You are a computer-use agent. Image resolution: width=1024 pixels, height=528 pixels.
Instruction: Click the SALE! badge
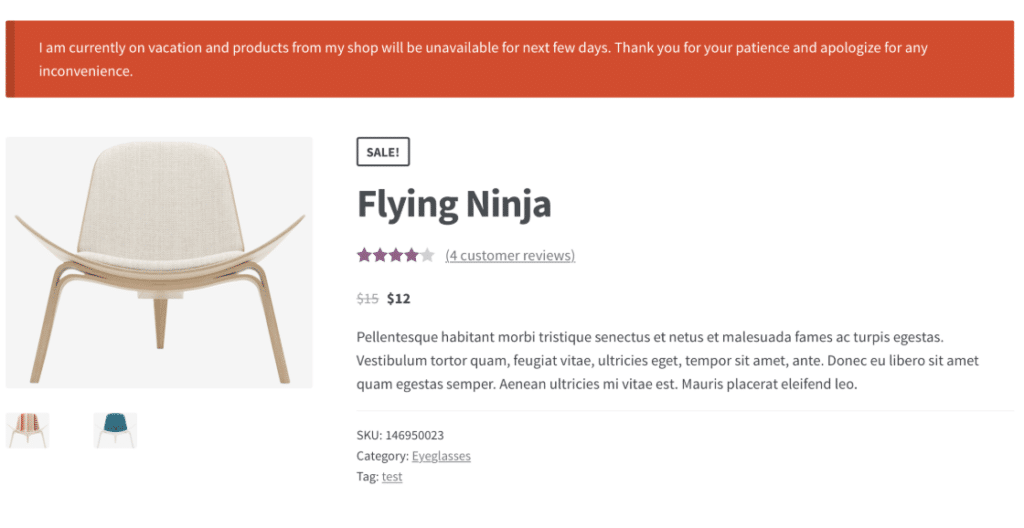point(383,152)
